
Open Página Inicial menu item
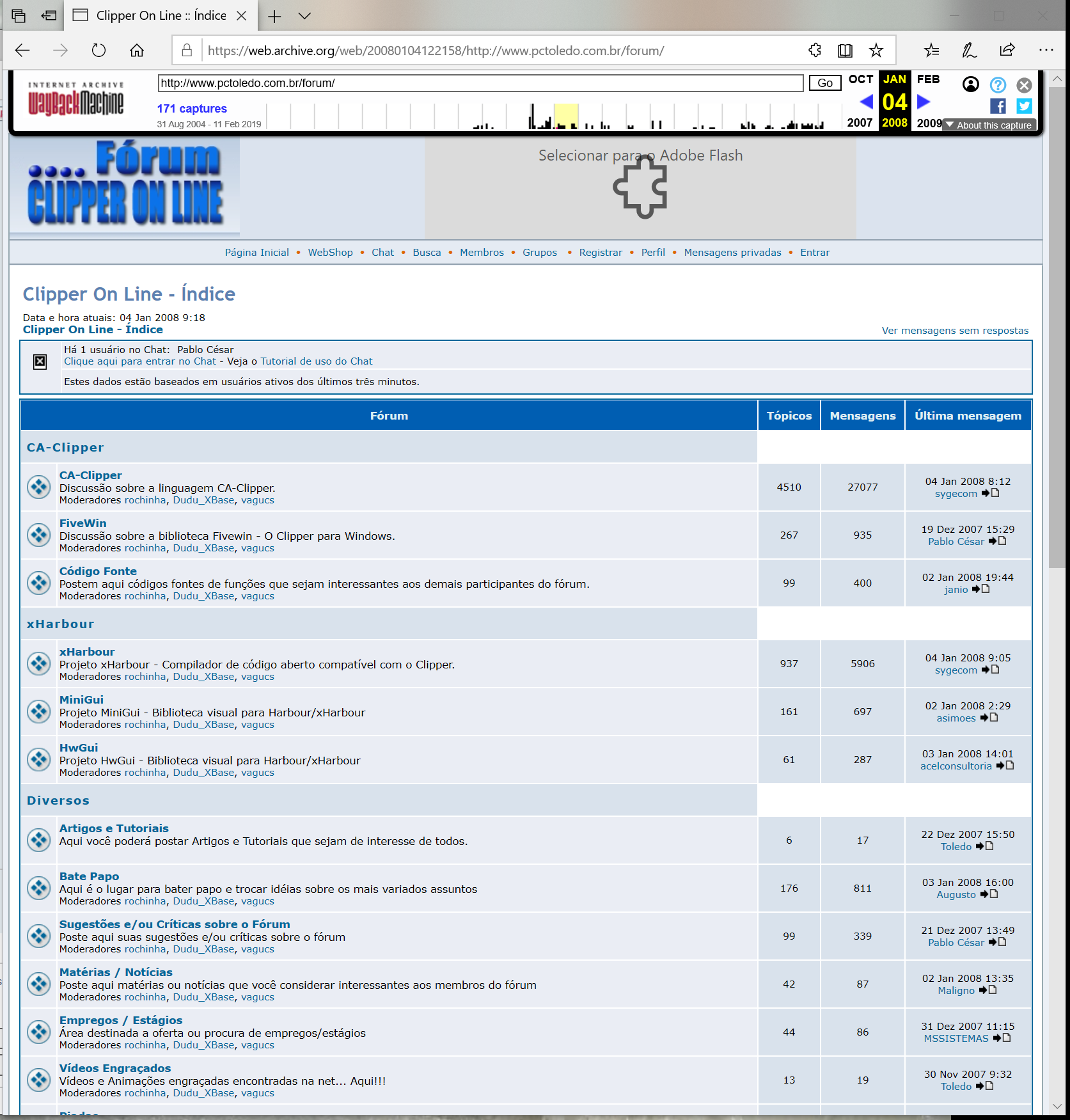pos(257,253)
